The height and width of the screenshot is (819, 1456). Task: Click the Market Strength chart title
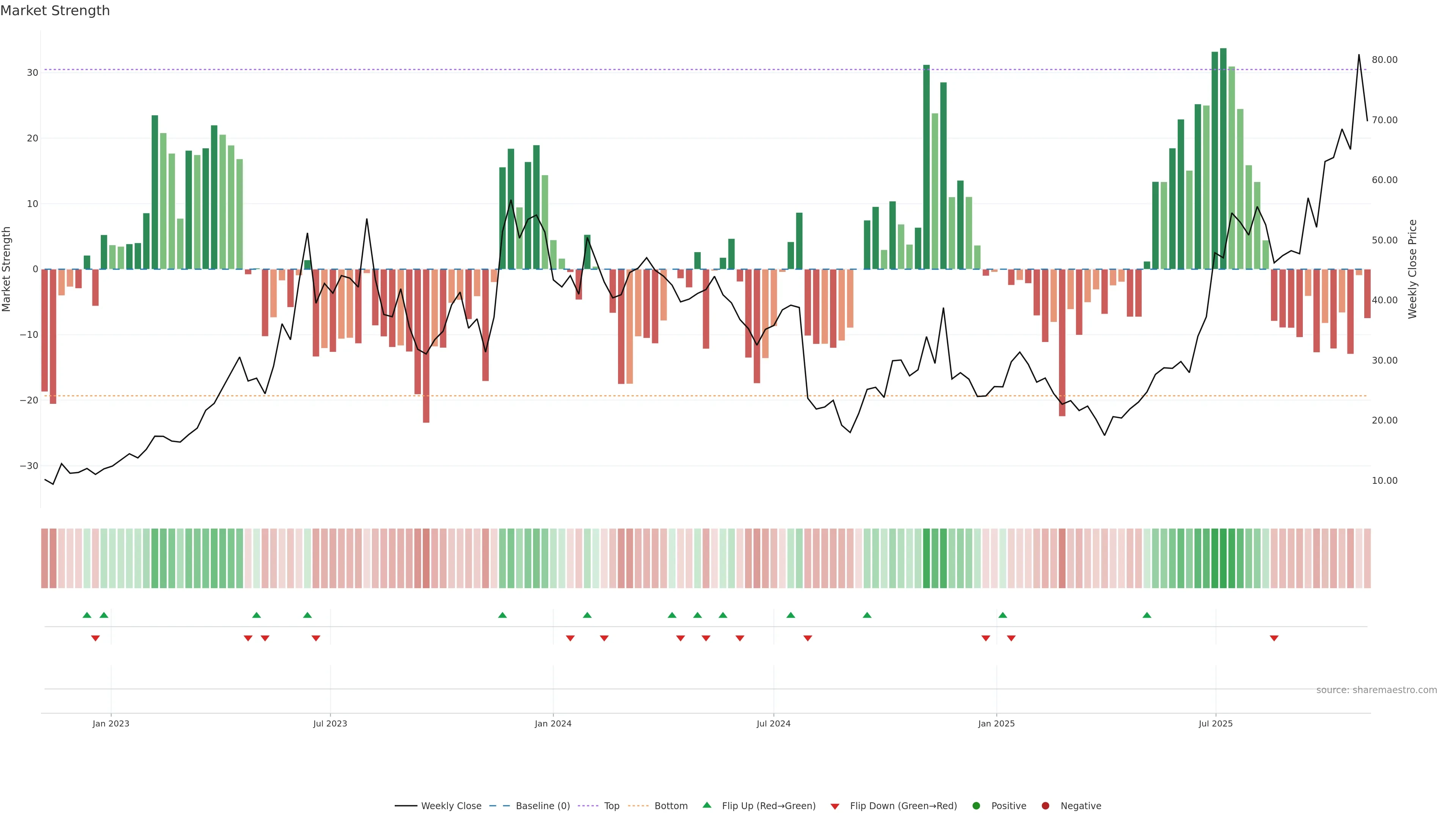[55, 11]
